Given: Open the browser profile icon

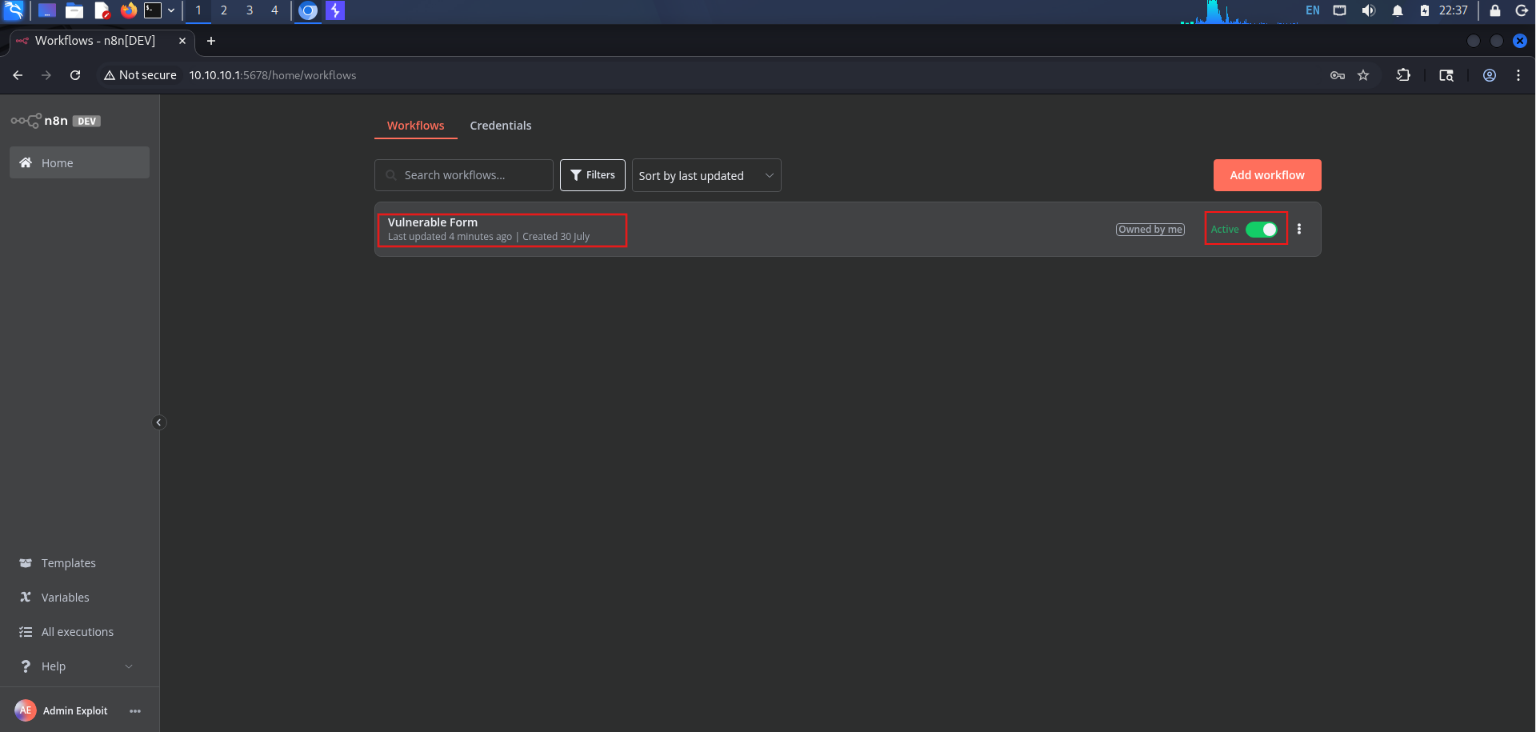Looking at the screenshot, I should pos(1489,75).
